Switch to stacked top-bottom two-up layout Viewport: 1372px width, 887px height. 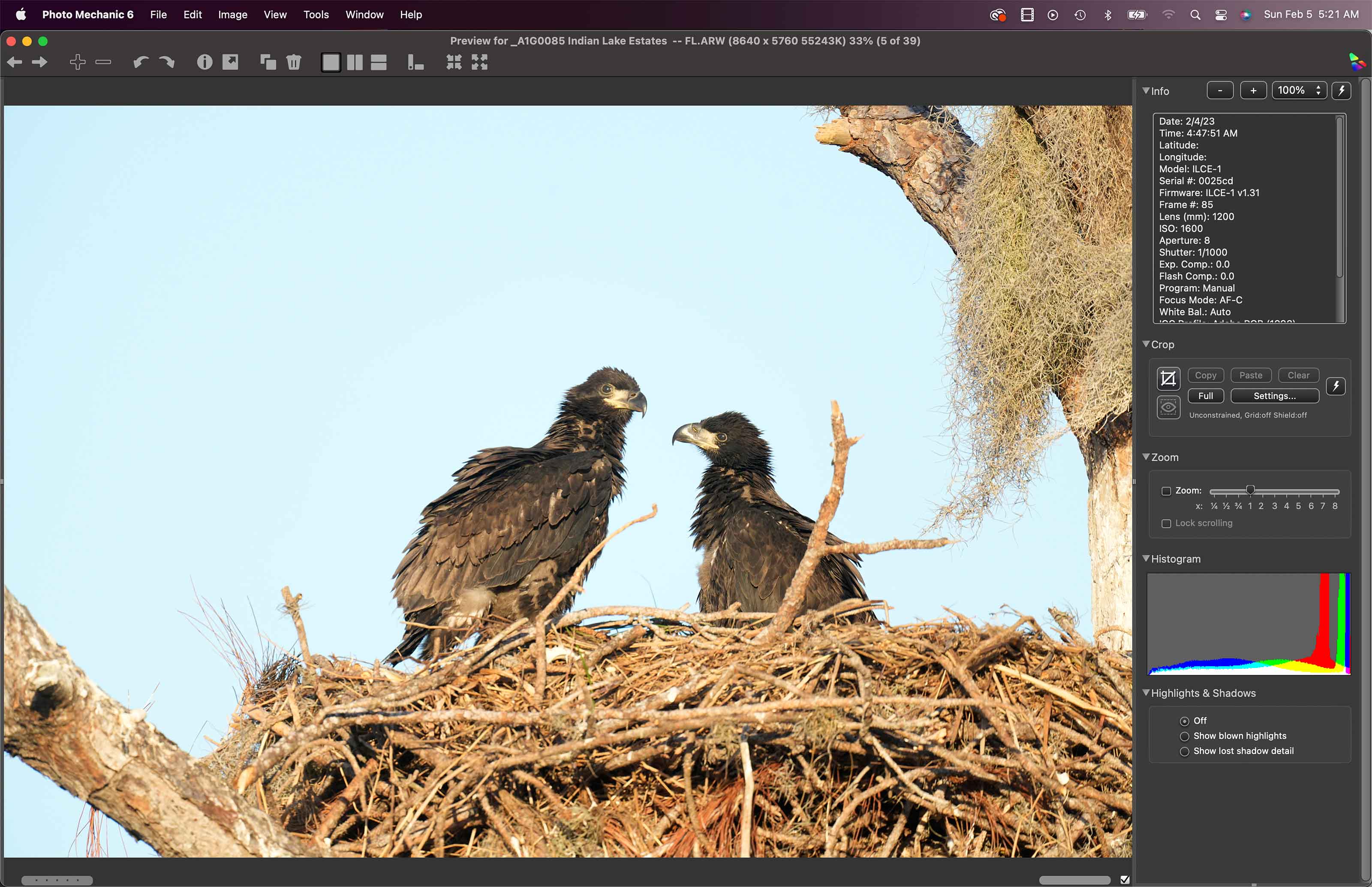click(x=379, y=62)
